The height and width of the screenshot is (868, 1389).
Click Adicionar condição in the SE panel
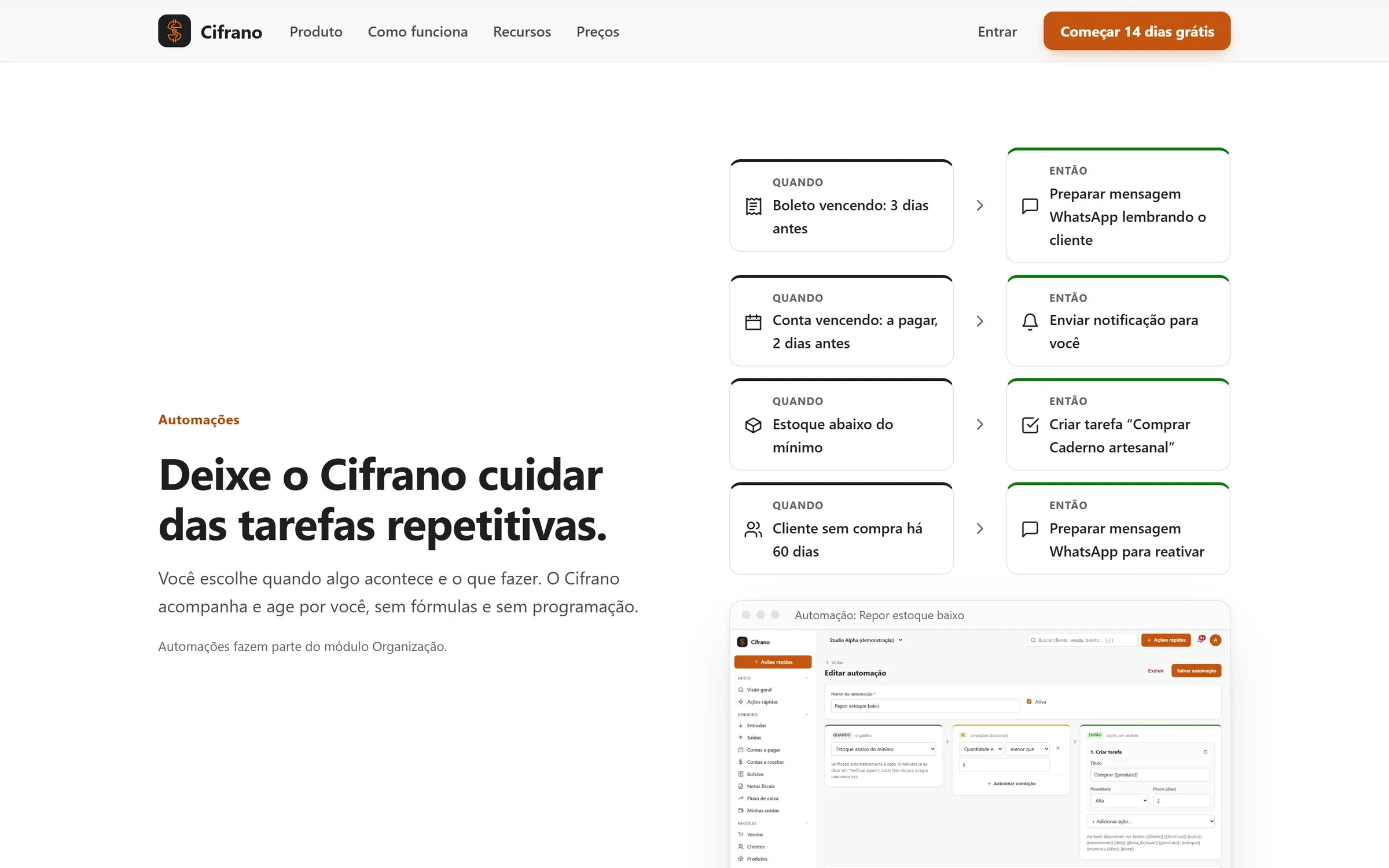pyautogui.click(x=1012, y=784)
